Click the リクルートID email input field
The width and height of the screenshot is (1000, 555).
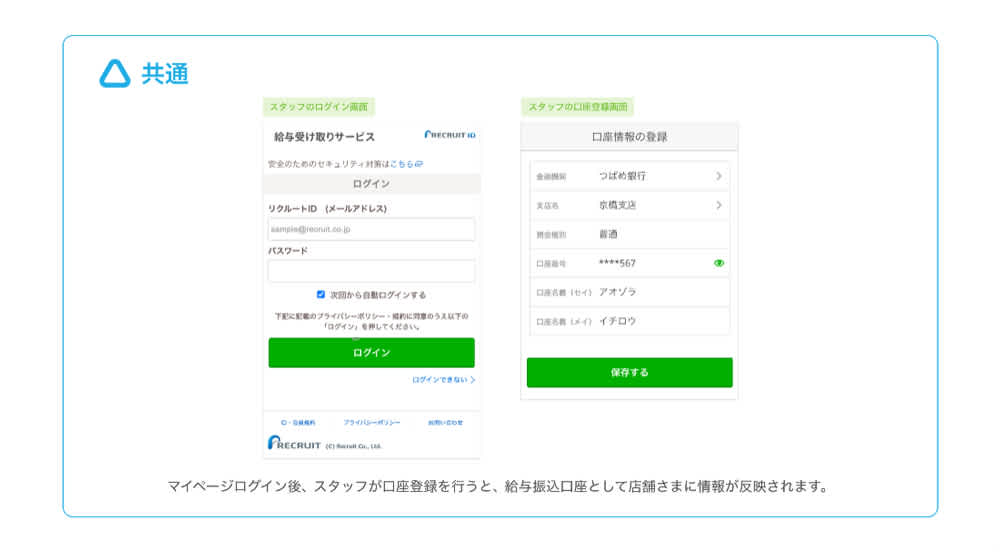[x=371, y=229]
